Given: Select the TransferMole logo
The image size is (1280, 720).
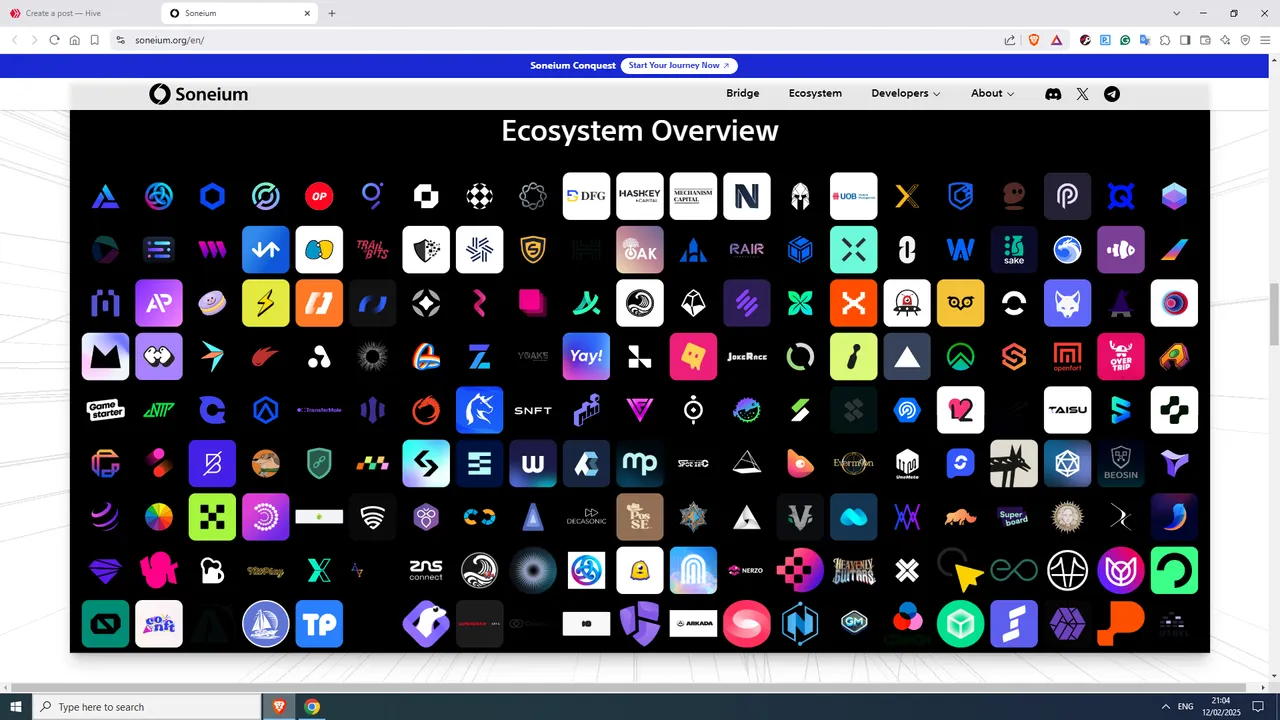Looking at the screenshot, I should (x=319, y=410).
